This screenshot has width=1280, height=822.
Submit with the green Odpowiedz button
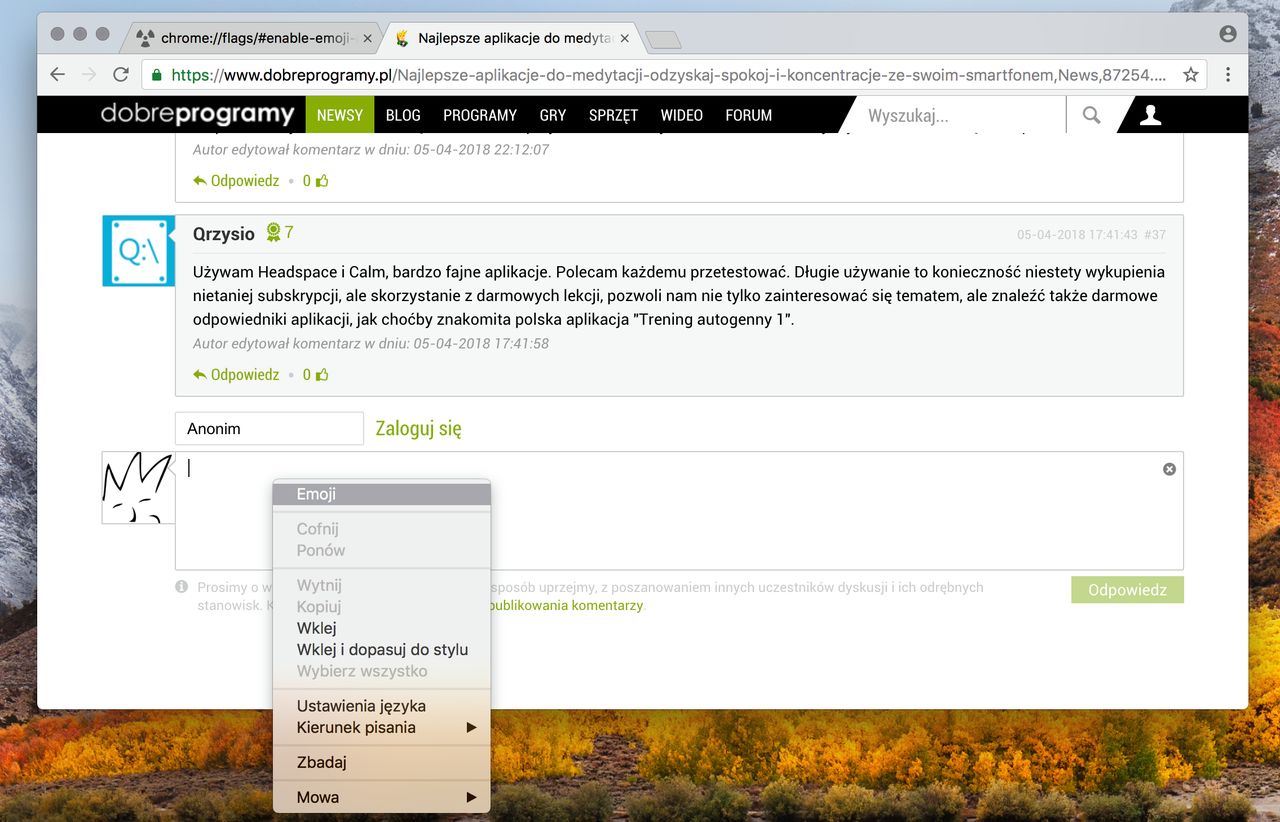(x=1127, y=590)
